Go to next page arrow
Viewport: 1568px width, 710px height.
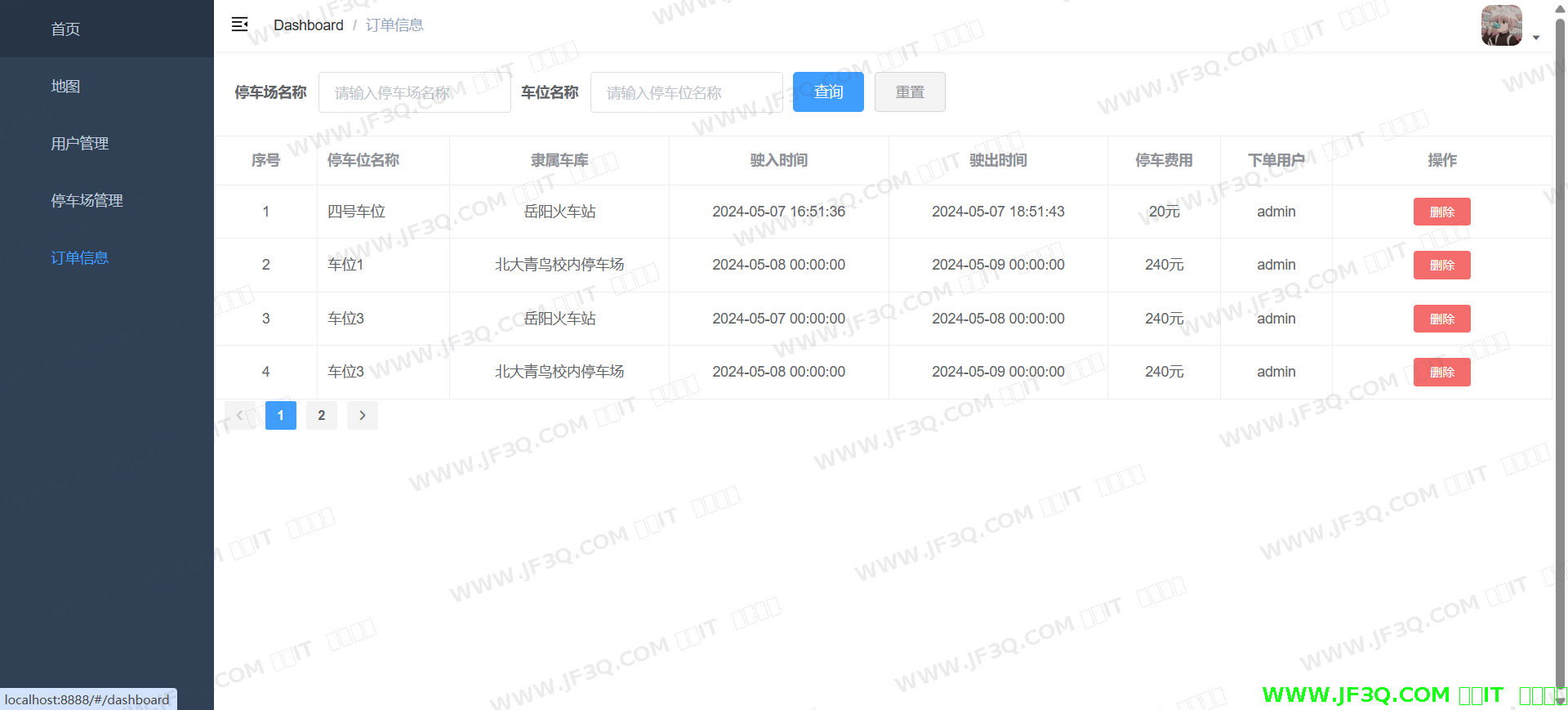tap(363, 415)
